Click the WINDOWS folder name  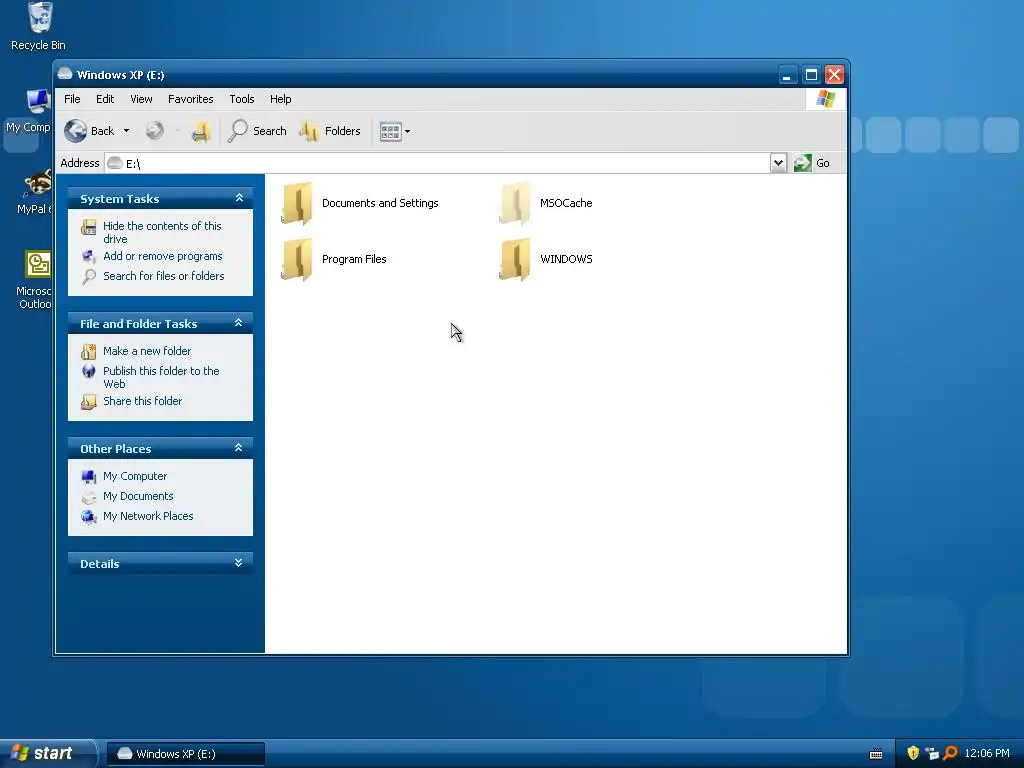(x=566, y=259)
